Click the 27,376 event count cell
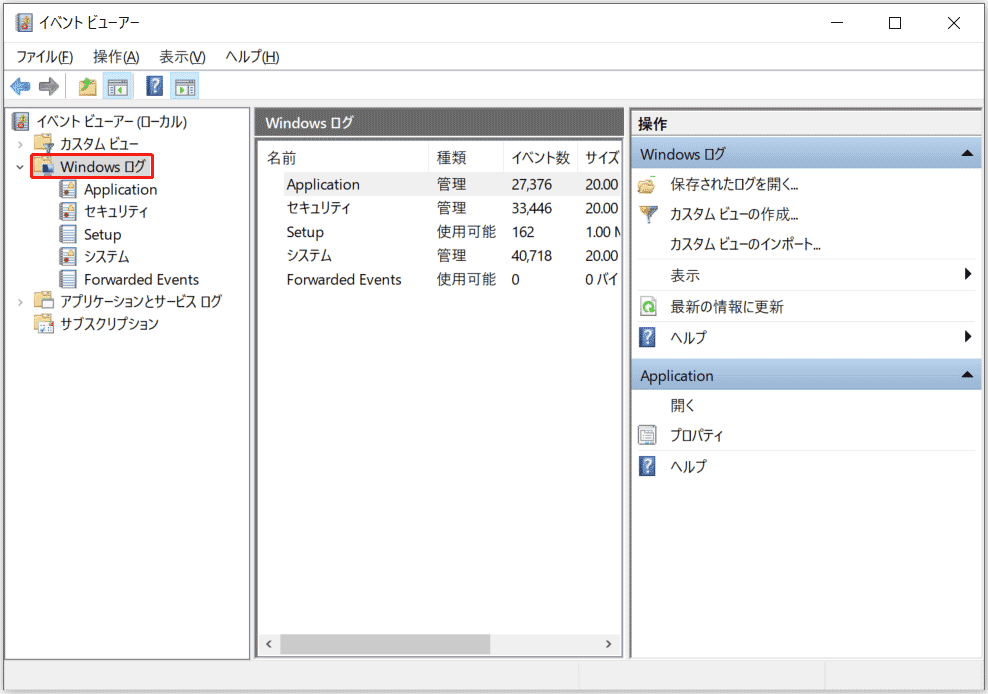Viewport: 988px width, 694px height. [532, 184]
